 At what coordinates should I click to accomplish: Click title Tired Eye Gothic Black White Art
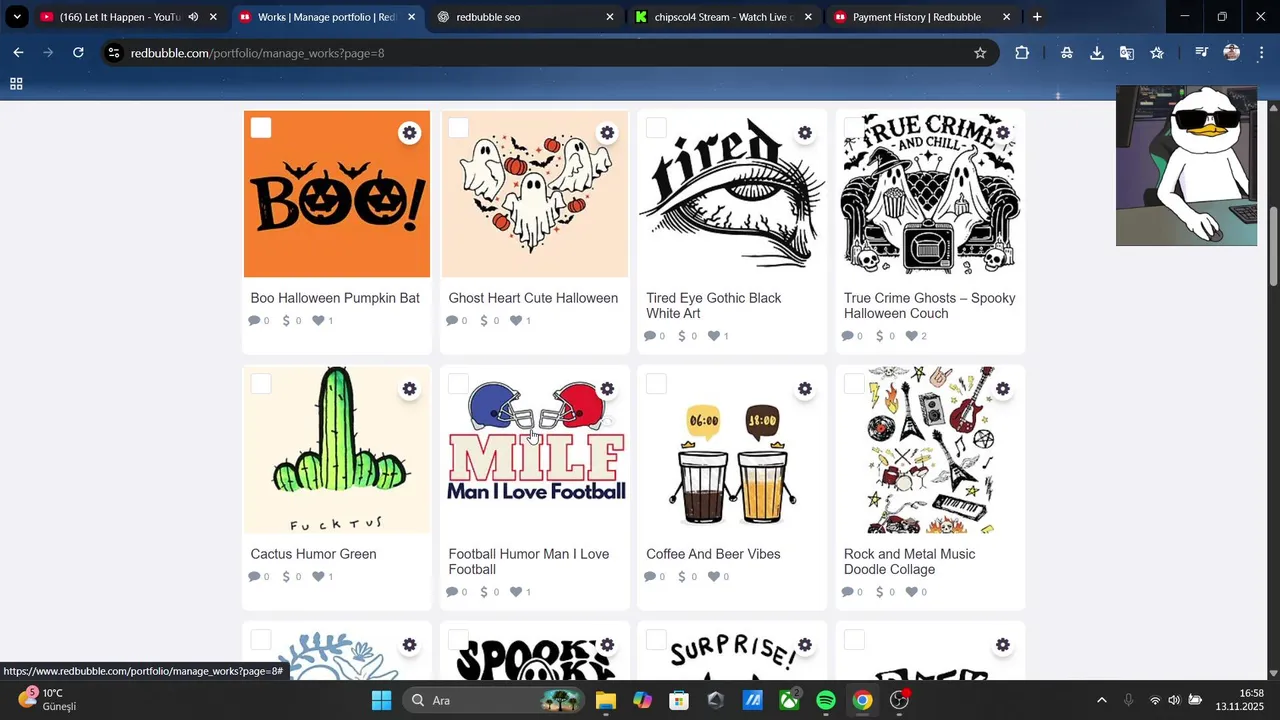714,306
